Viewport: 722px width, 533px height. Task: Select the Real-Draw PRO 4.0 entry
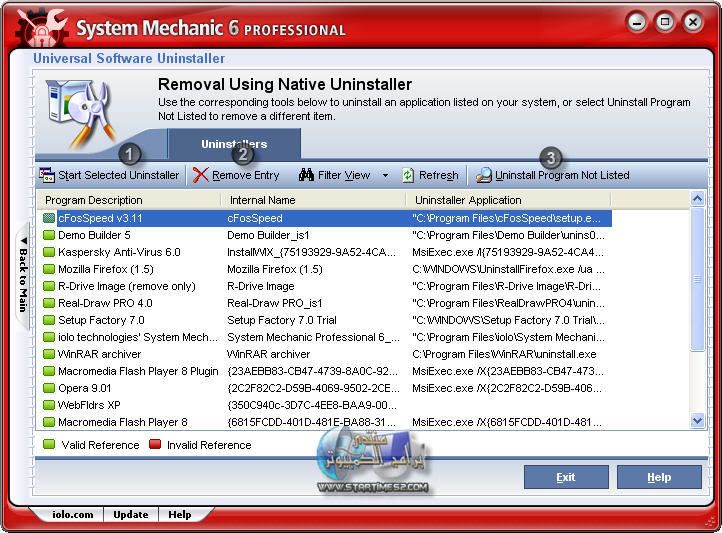[105, 303]
